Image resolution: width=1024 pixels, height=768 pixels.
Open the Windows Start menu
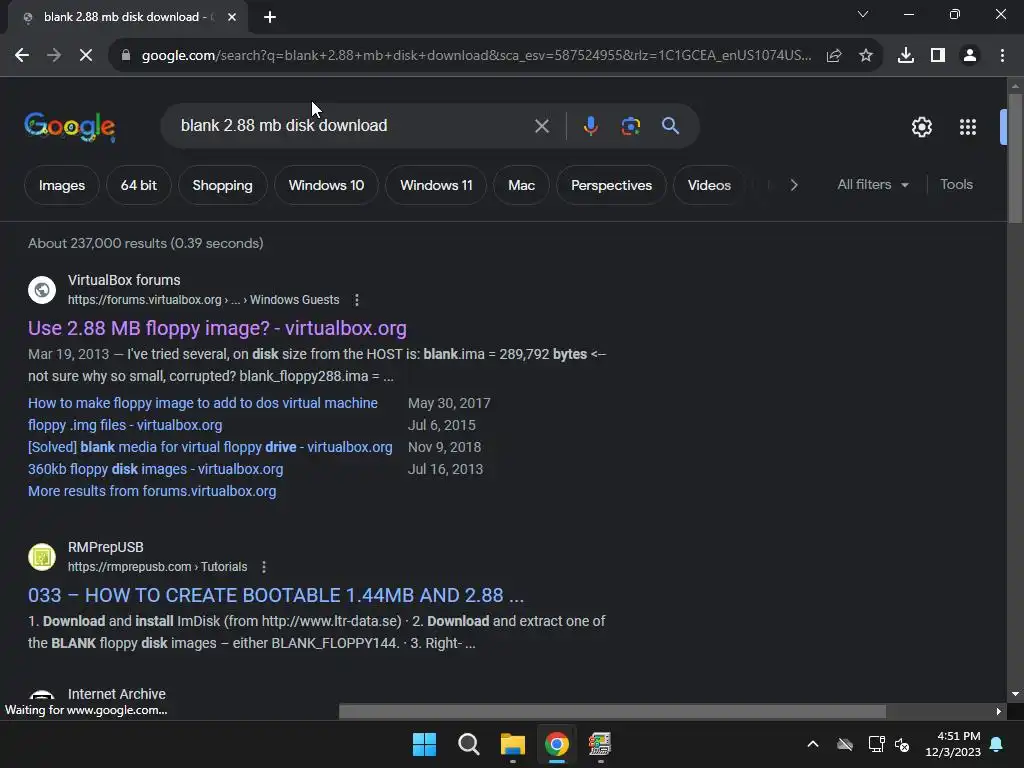click(424, 744)
